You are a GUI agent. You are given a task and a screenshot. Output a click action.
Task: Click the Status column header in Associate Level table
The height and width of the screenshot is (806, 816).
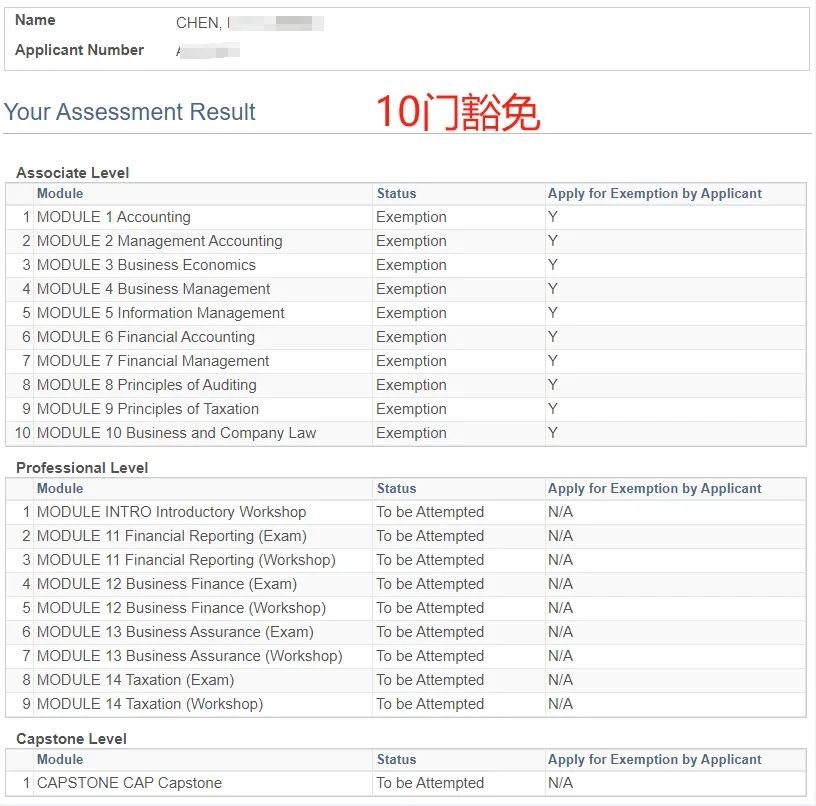pyautogui.click(x=397, y=194)
